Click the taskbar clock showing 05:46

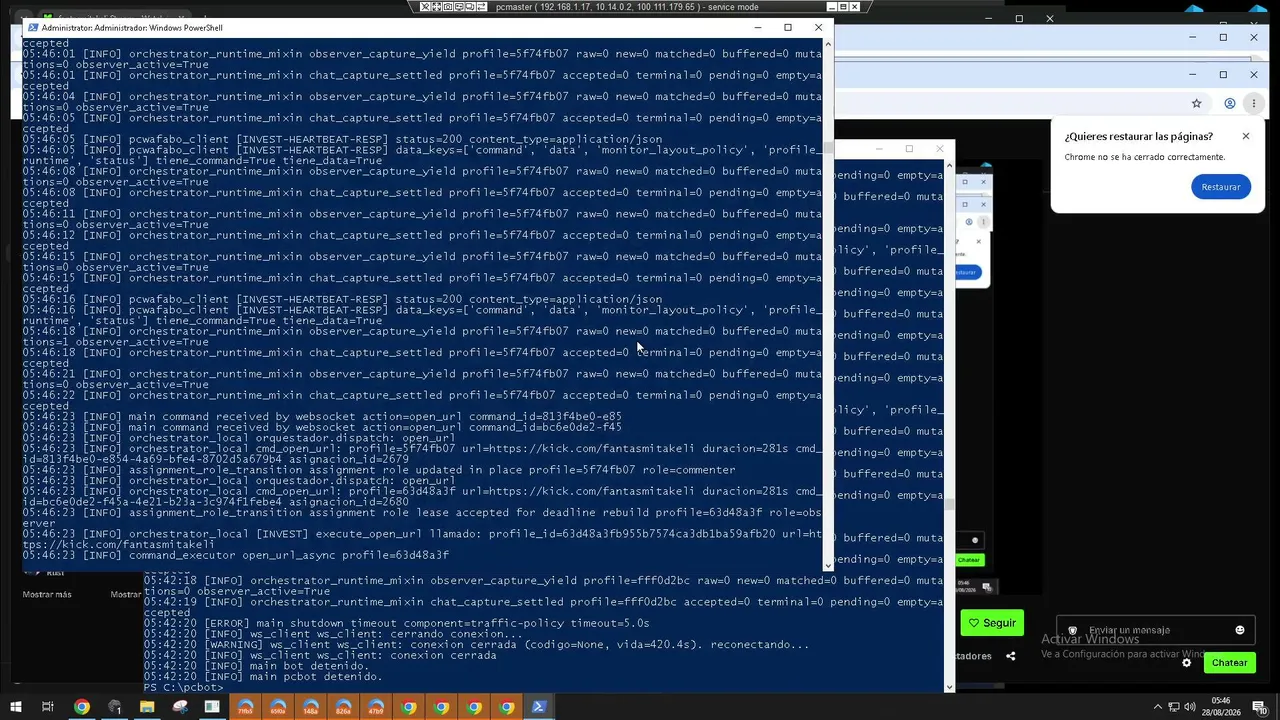pos(1222,707)
